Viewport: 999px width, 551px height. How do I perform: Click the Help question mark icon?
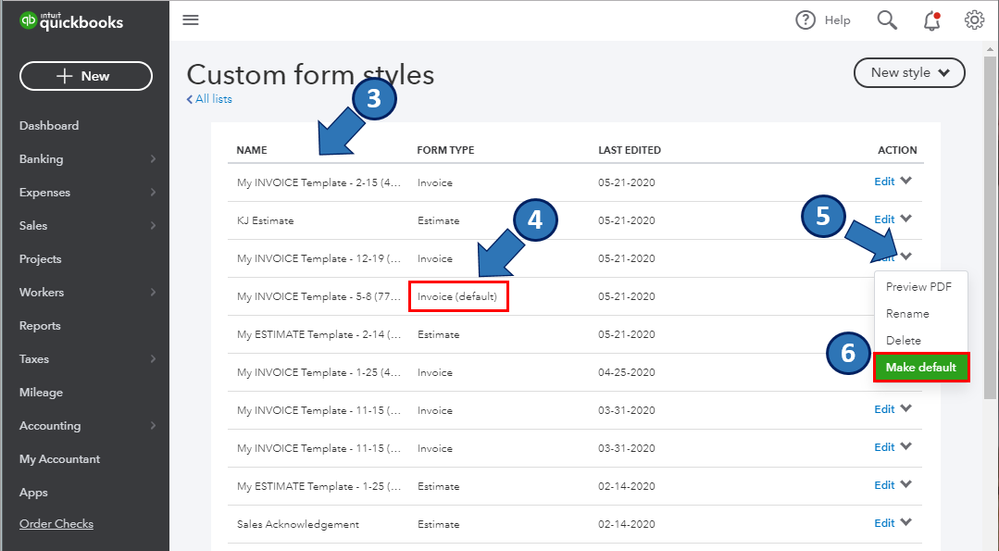[806, 20]
